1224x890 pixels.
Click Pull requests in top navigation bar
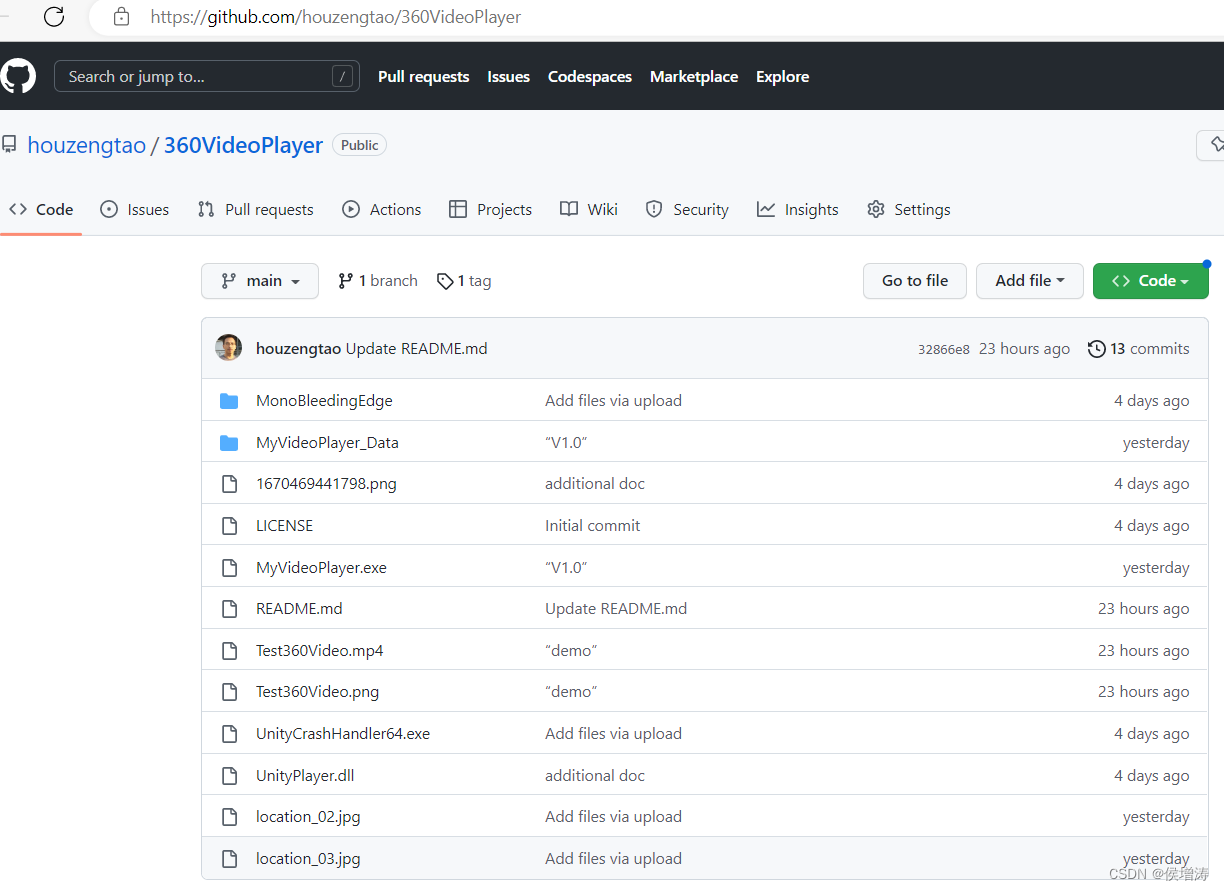pyautogui.click(x=424, y=77)
